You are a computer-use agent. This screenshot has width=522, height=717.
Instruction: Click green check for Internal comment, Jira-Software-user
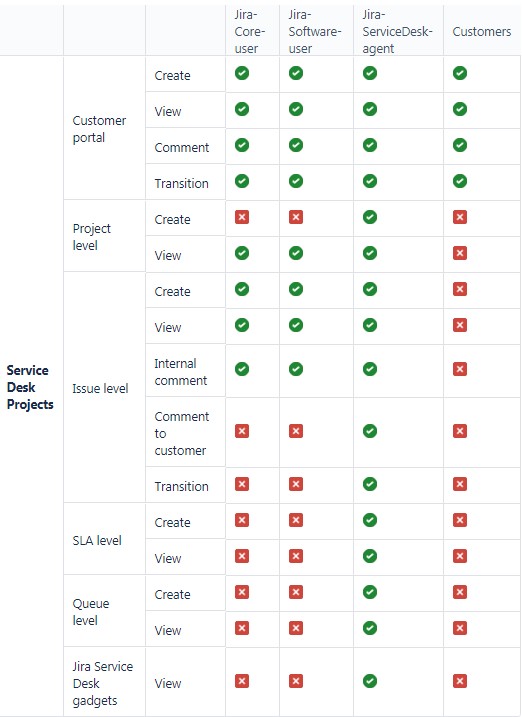click(296, 369)
